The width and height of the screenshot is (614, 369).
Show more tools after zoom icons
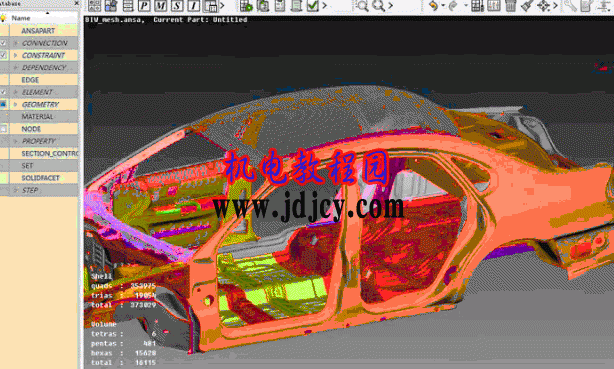tap(390, 5)
